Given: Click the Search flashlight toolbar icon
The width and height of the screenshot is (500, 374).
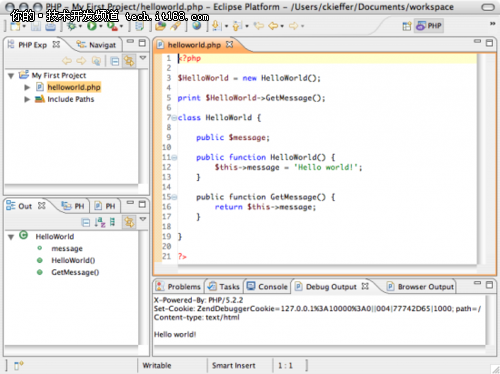Looking at the screenshot, I should 176,26.
